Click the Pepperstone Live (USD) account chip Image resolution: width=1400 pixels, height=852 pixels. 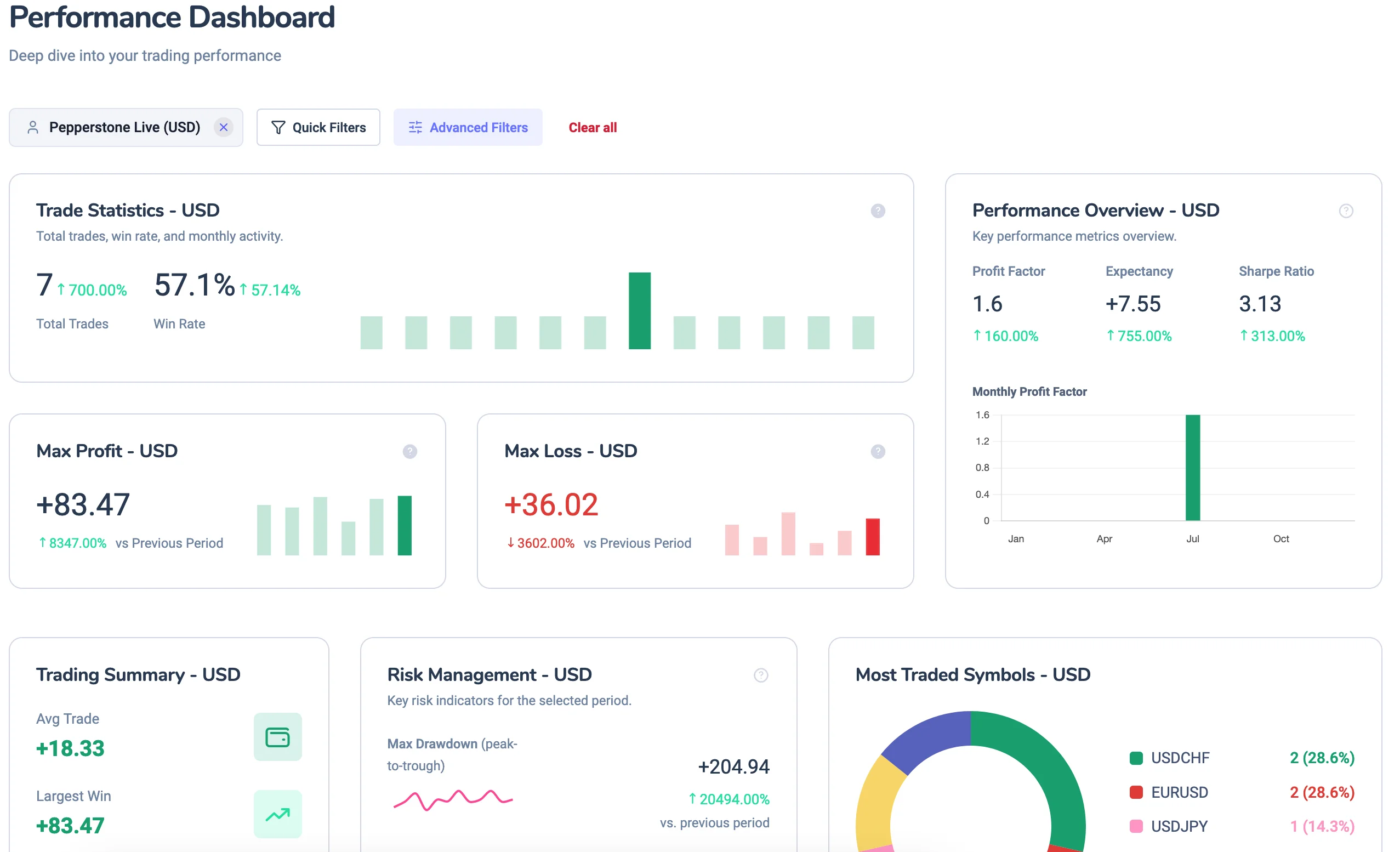tap(126, 128)
